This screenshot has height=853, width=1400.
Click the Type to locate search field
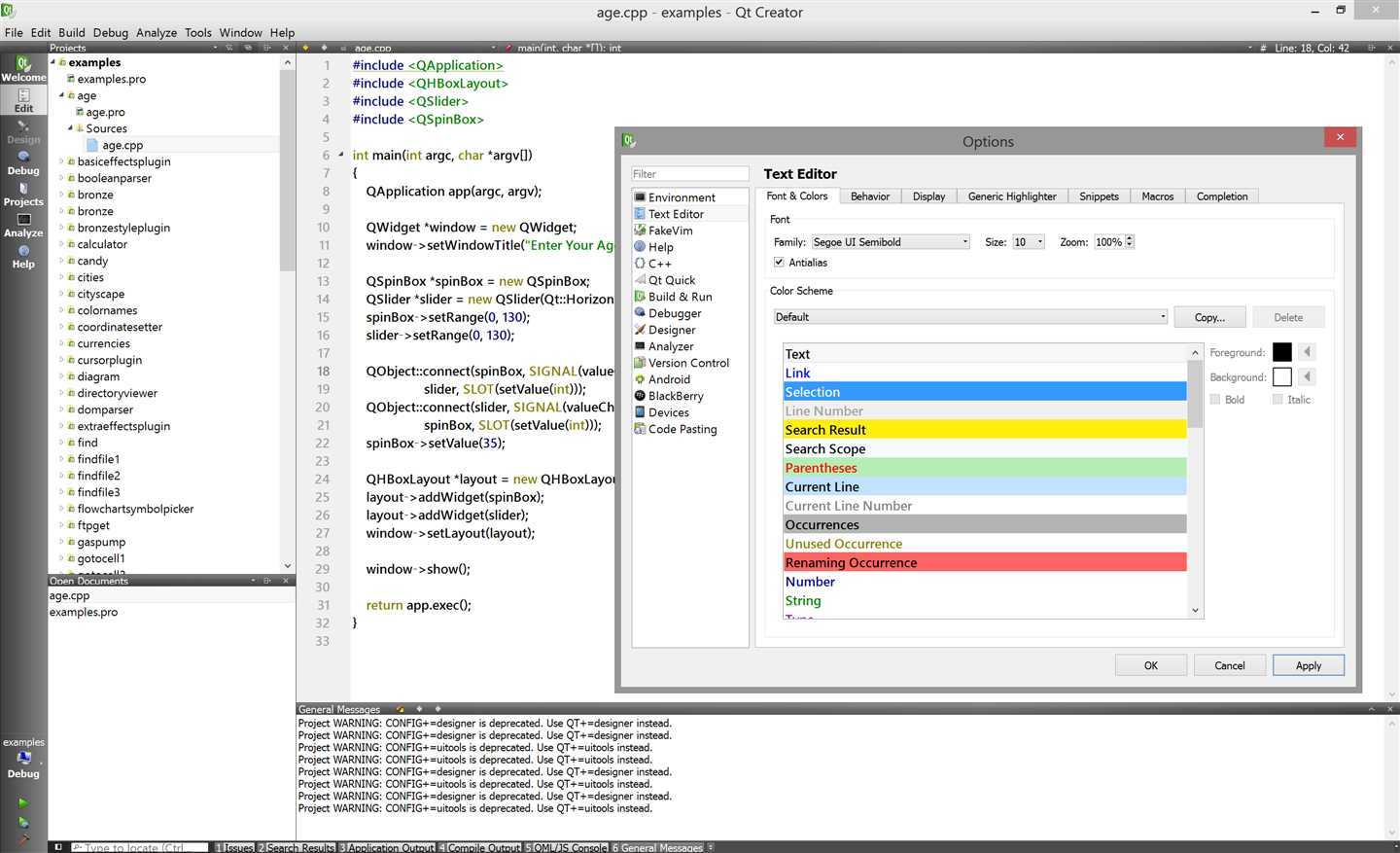[139, 847]
